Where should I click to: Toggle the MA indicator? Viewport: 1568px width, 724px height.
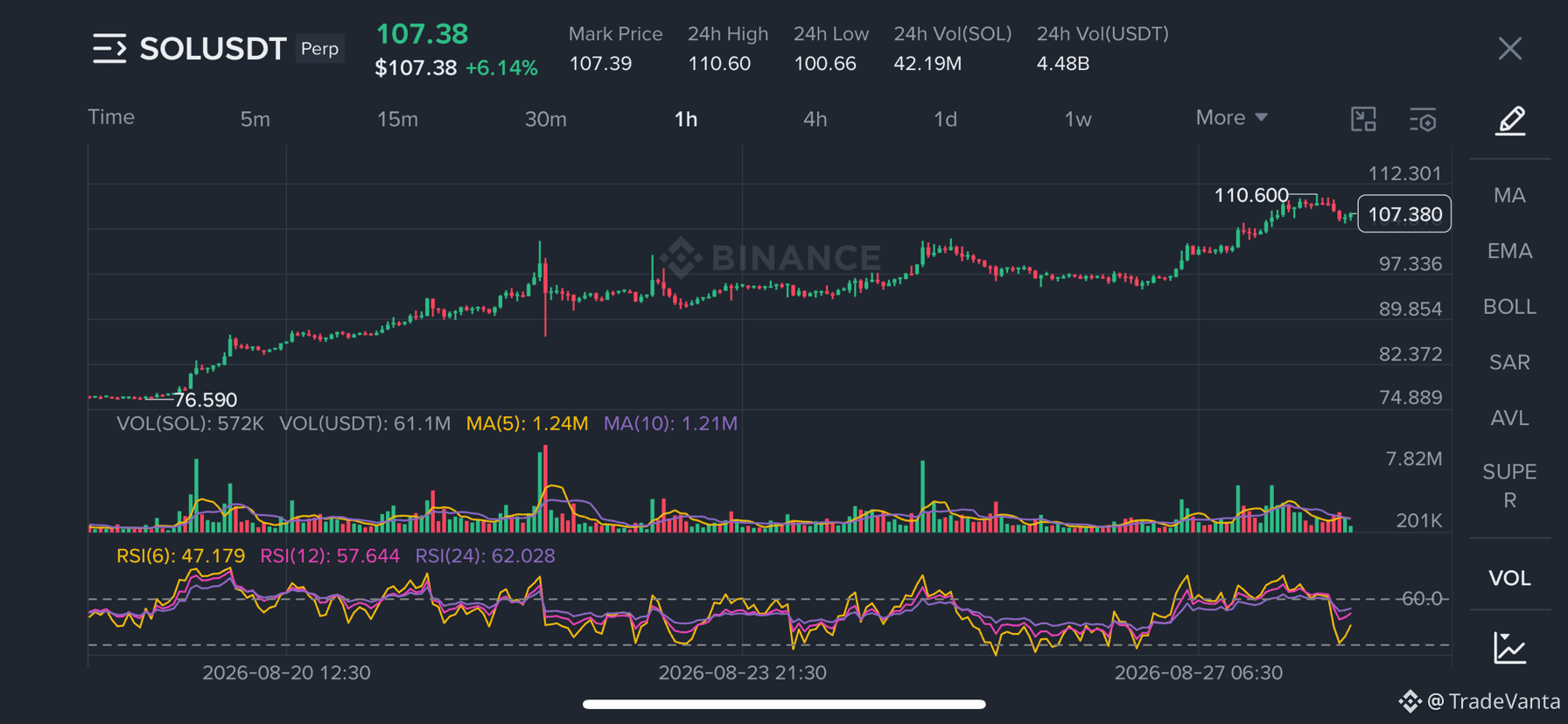click(1510, 195)
